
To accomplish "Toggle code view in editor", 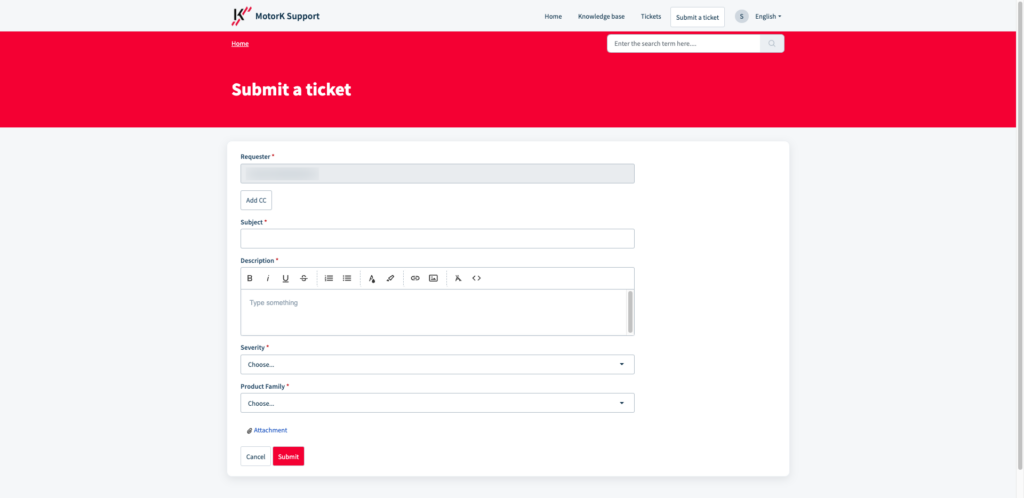I will 477,278.
